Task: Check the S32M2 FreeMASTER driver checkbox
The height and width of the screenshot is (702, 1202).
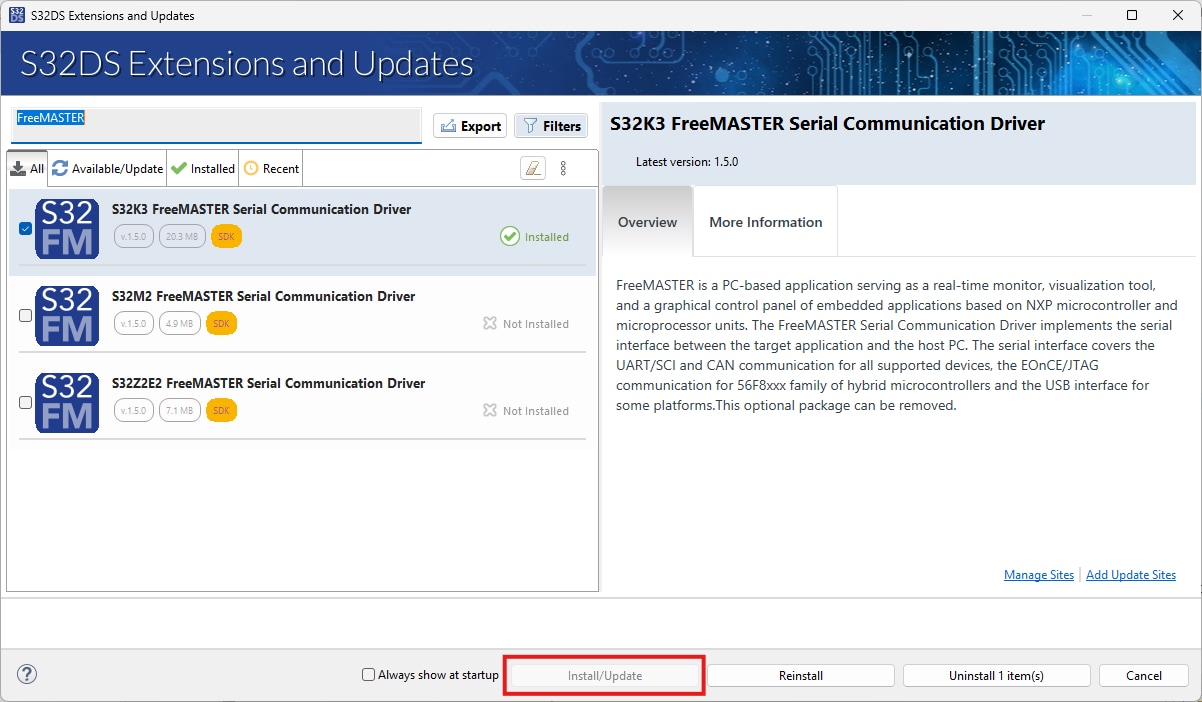Action: tap(25, 315)
